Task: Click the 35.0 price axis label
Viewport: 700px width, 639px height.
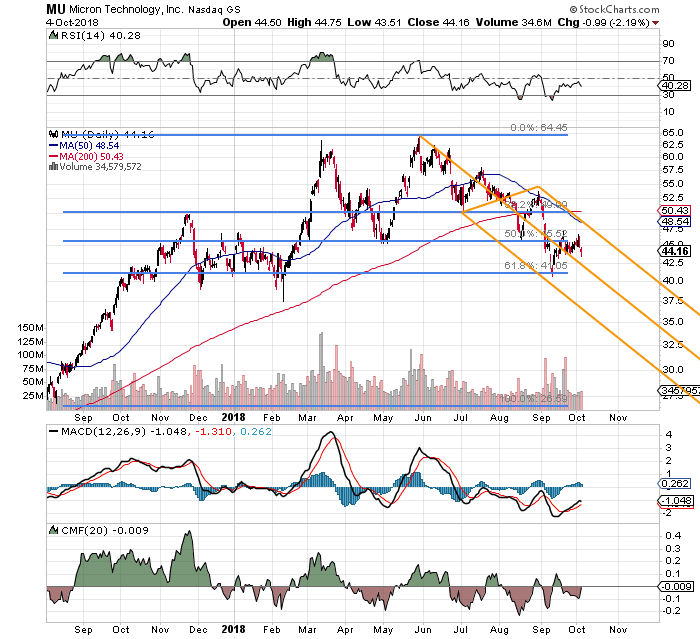Action: pyautogui.click(x=673, y=322)
